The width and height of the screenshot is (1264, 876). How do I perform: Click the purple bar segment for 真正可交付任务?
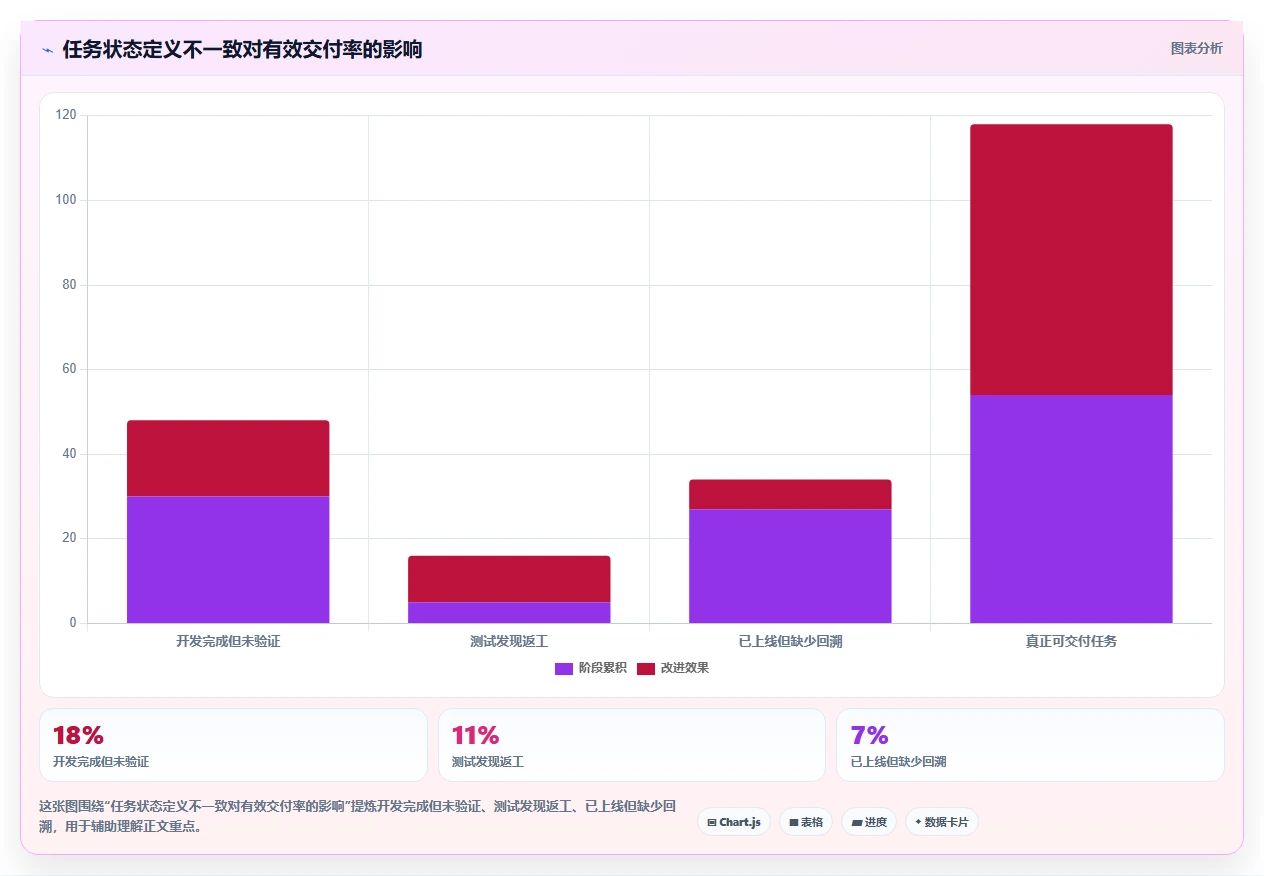tap(1071, 509)
